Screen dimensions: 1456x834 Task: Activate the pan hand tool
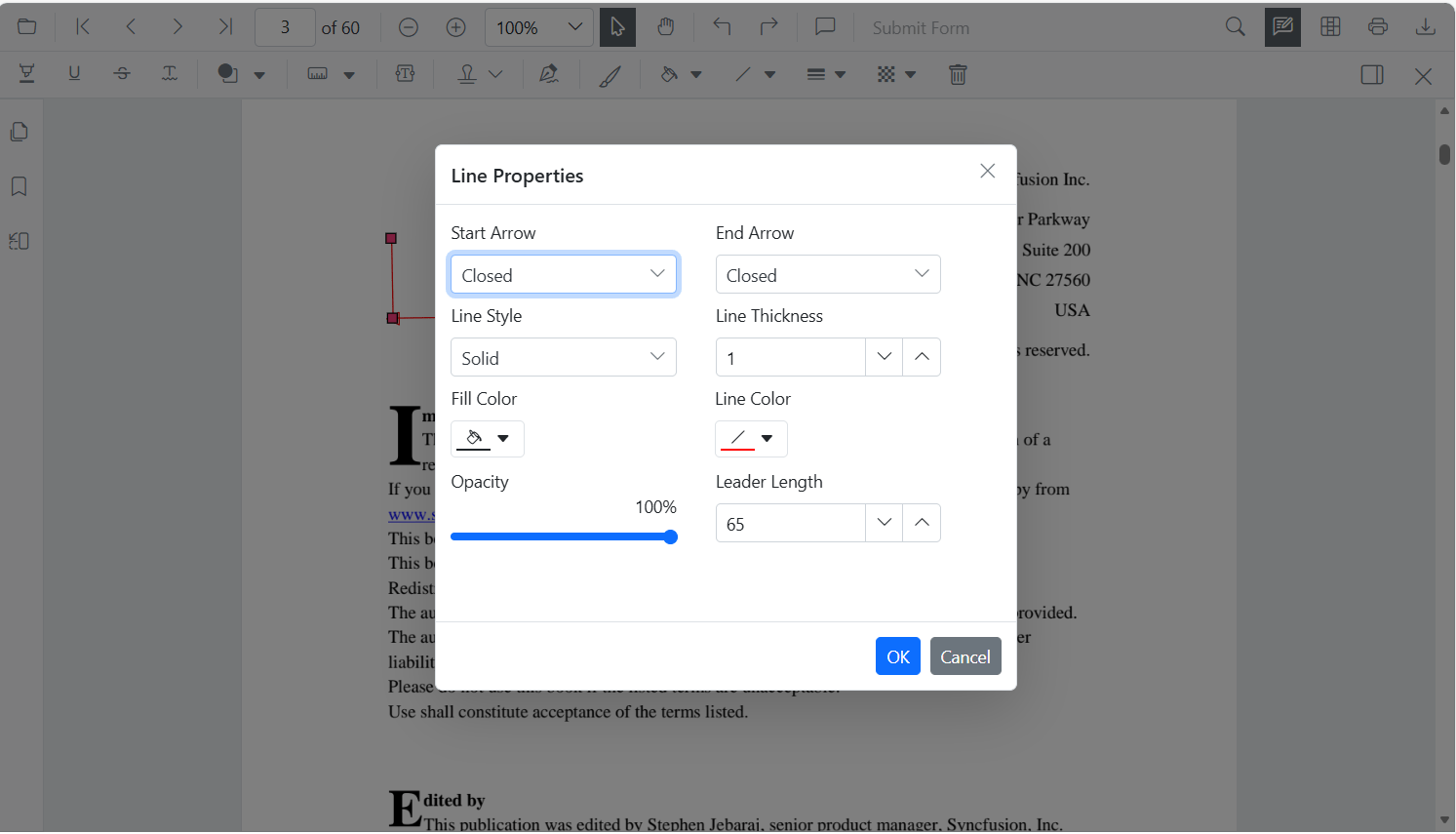pyautogui.click(x=667, y=27)
